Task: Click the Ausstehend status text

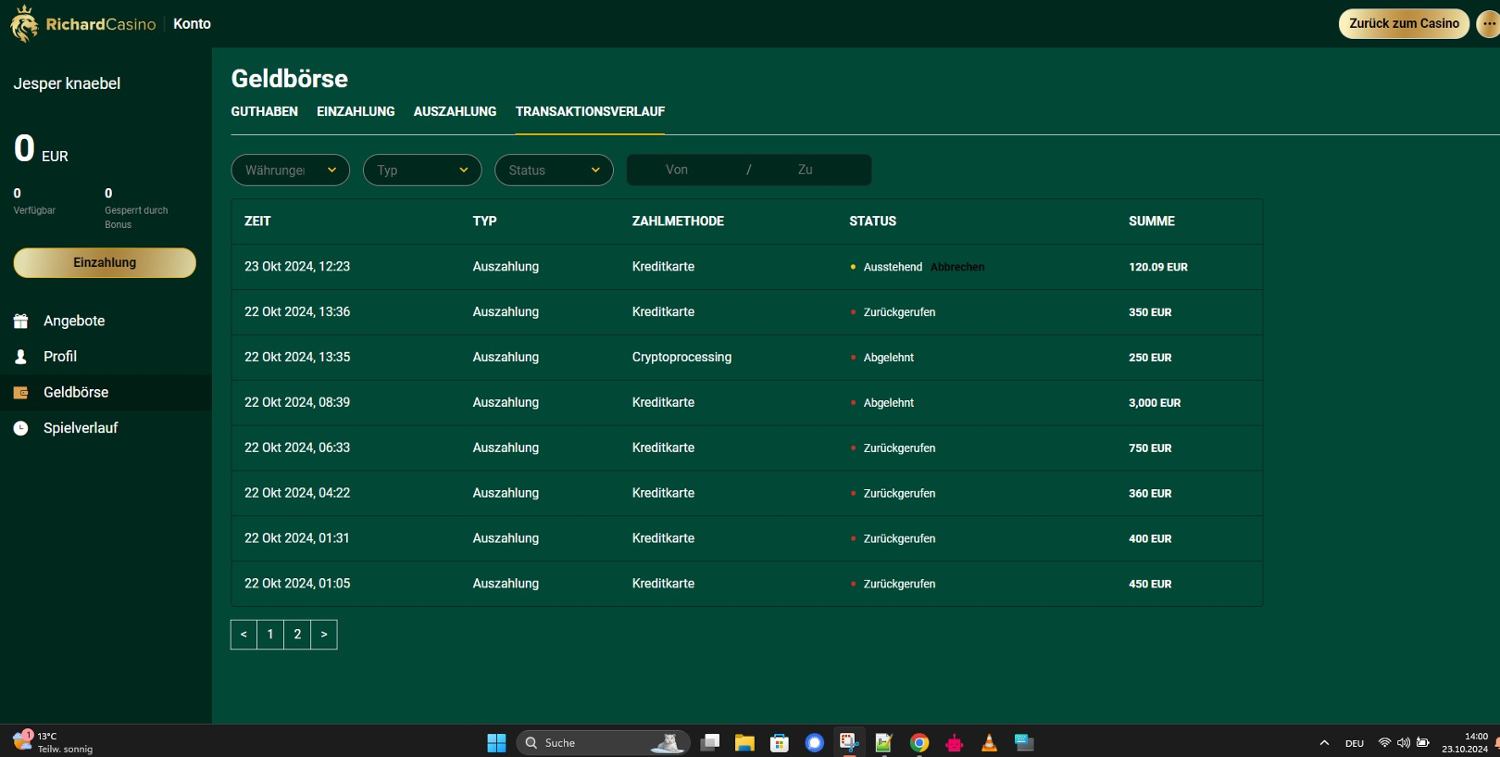Action: [x=893, y=267]
